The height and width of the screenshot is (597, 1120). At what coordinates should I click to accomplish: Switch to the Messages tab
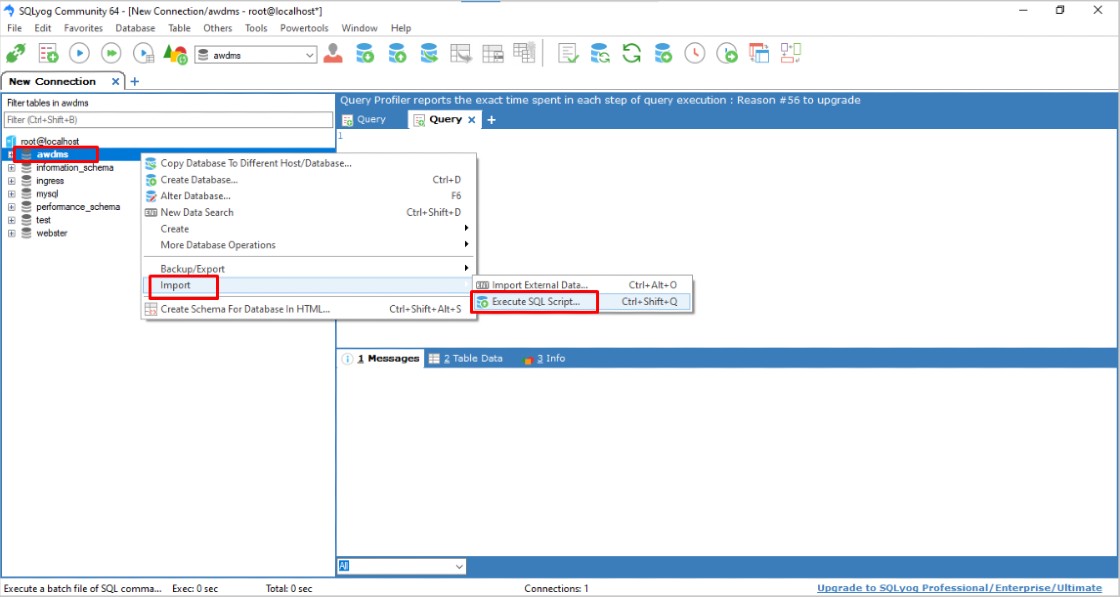[x=381, y=358]
